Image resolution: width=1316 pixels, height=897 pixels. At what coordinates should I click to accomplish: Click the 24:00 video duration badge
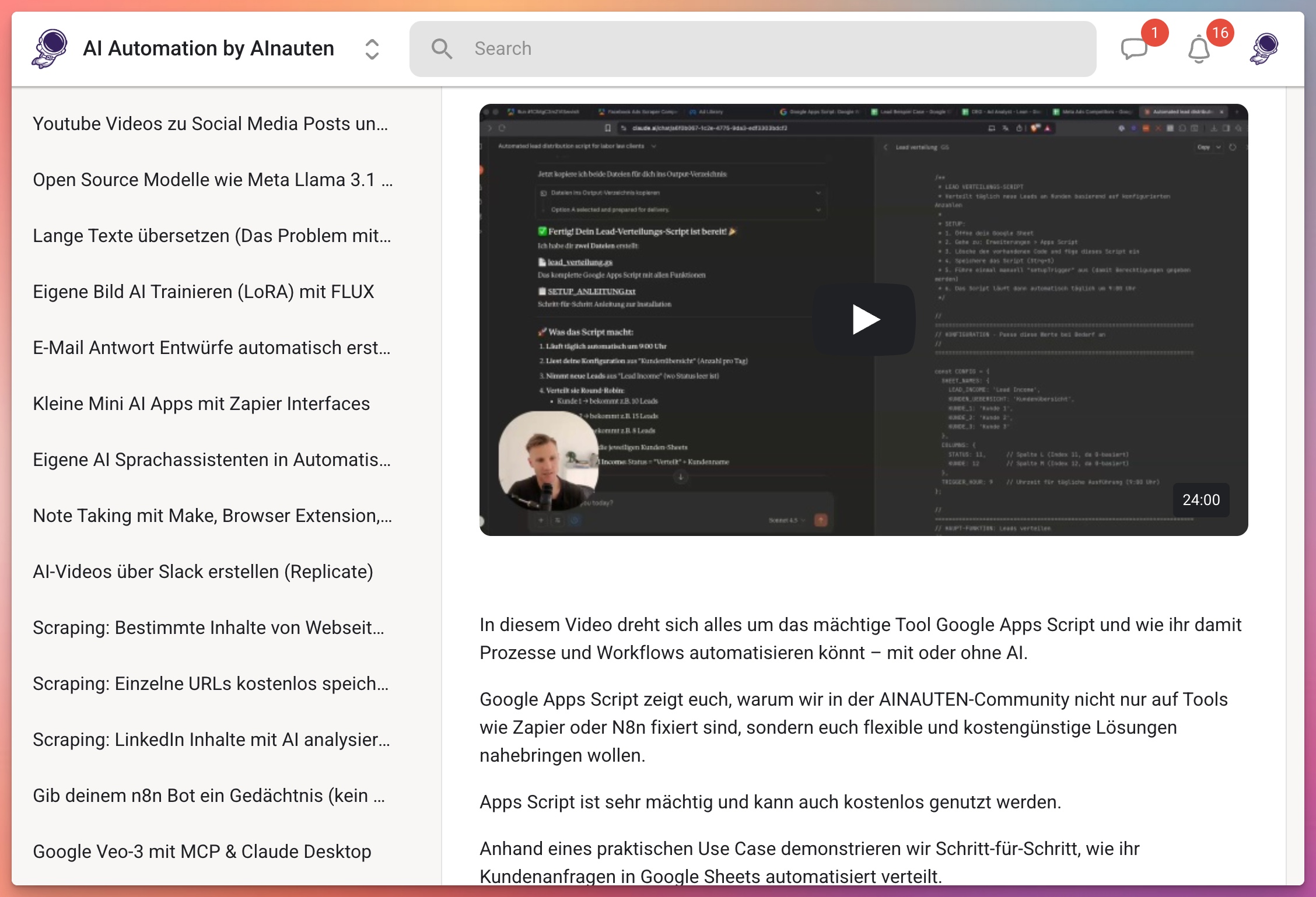(1201, 500)
